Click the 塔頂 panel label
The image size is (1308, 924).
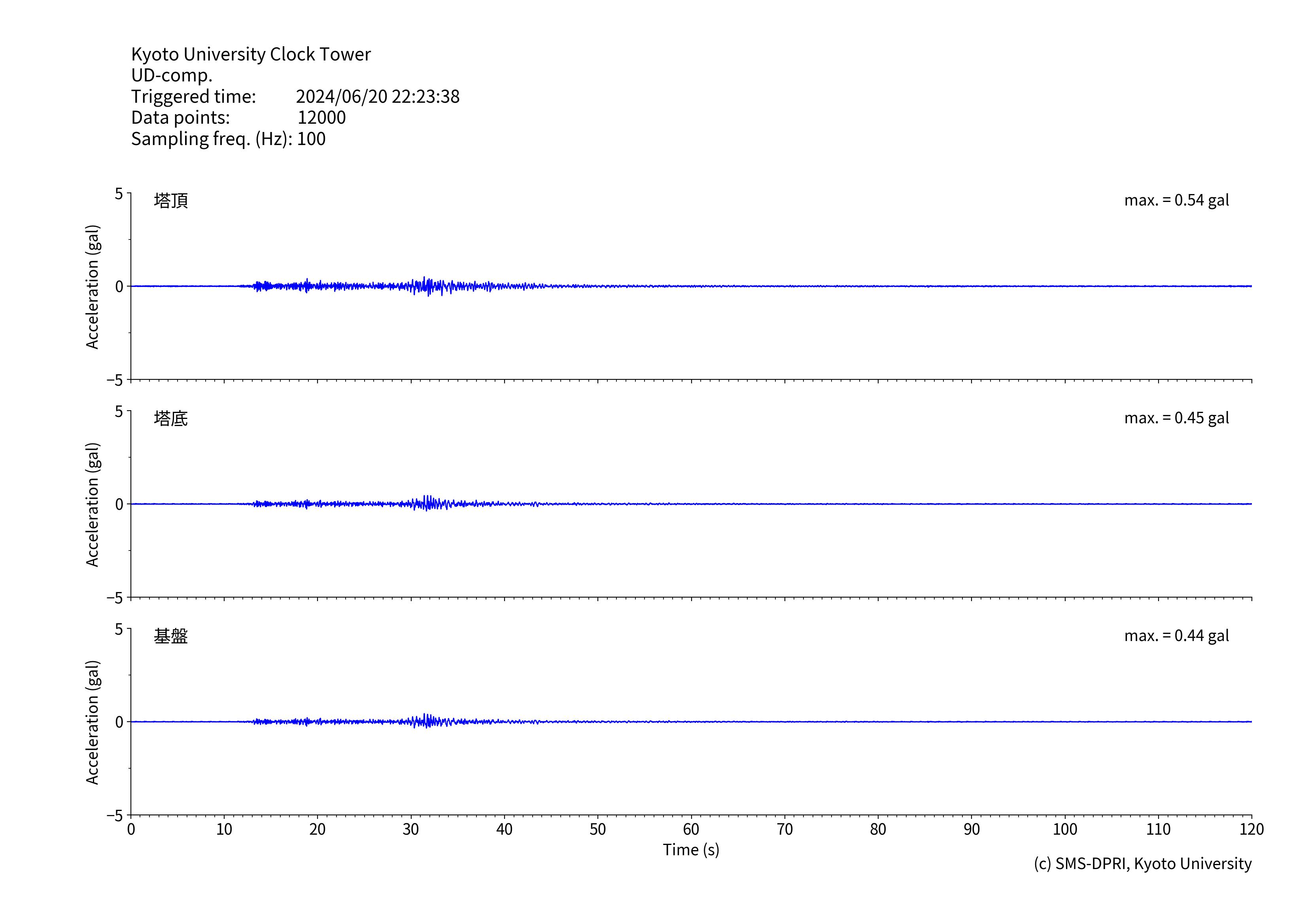coord(170,200)
